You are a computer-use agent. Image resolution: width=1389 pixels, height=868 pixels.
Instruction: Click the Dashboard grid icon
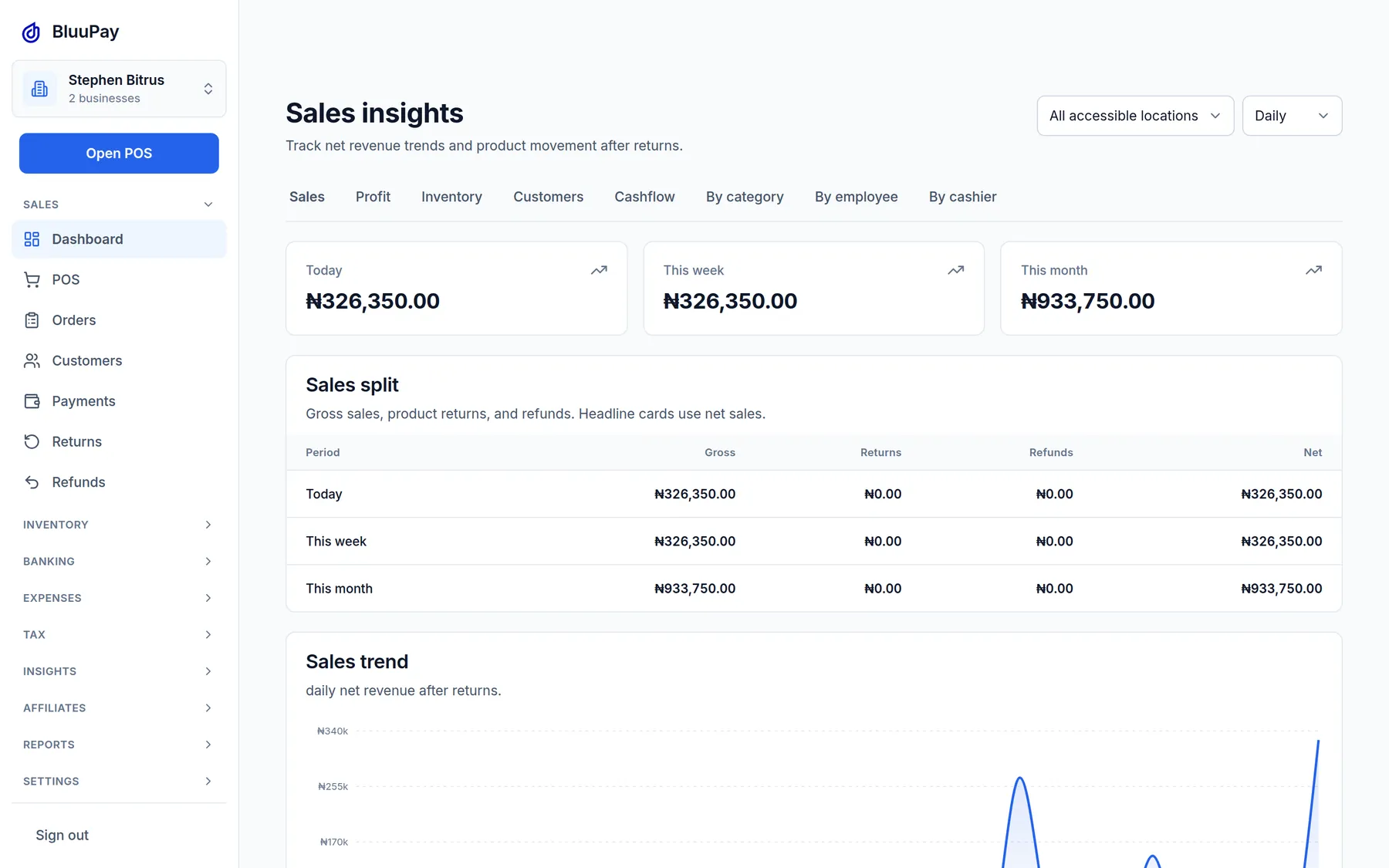(x=32, y=239)
